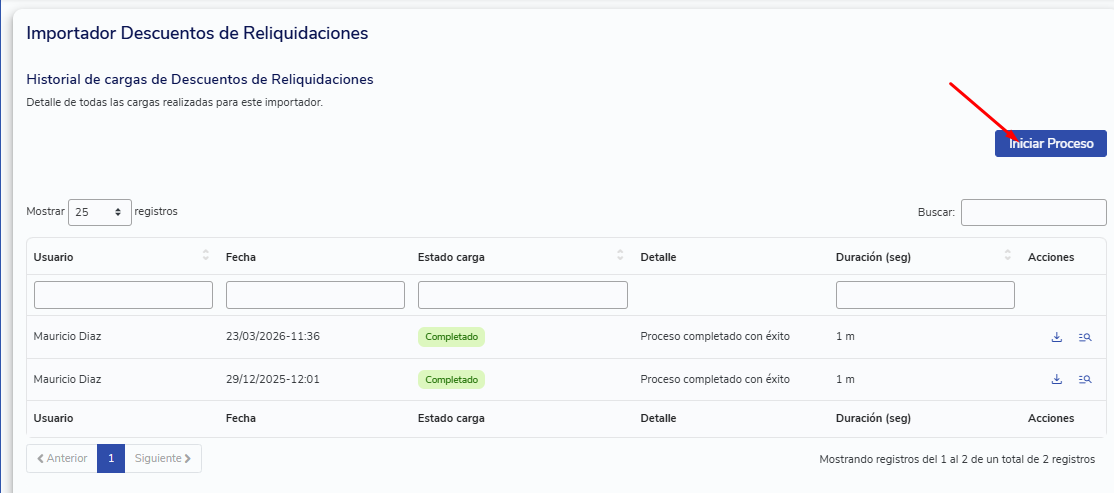Click Mauricio Diaz in 23/03/2026 row
Viewport: 1114px width, 493px height.
tap(67, 336)
